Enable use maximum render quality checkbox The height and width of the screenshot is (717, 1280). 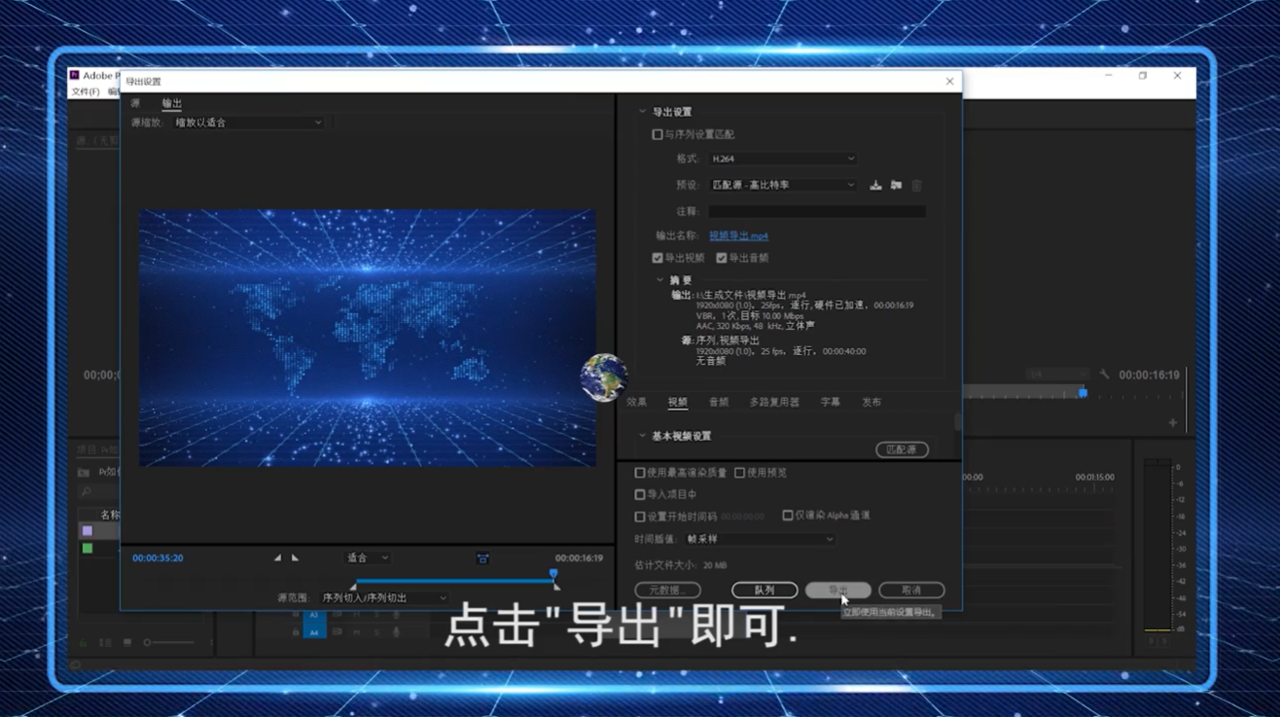click(640, 473)
